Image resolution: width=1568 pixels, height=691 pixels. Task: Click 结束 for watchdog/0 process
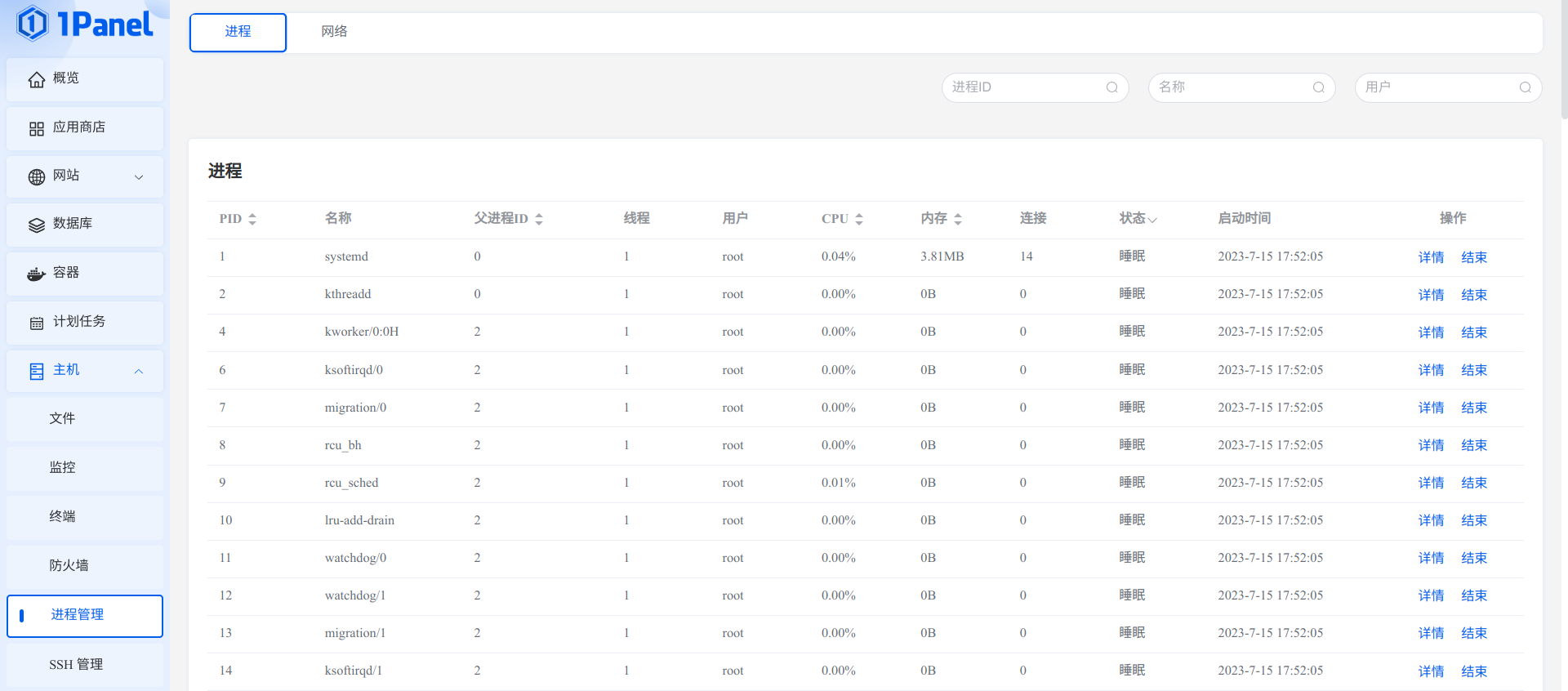point(1474,558)
